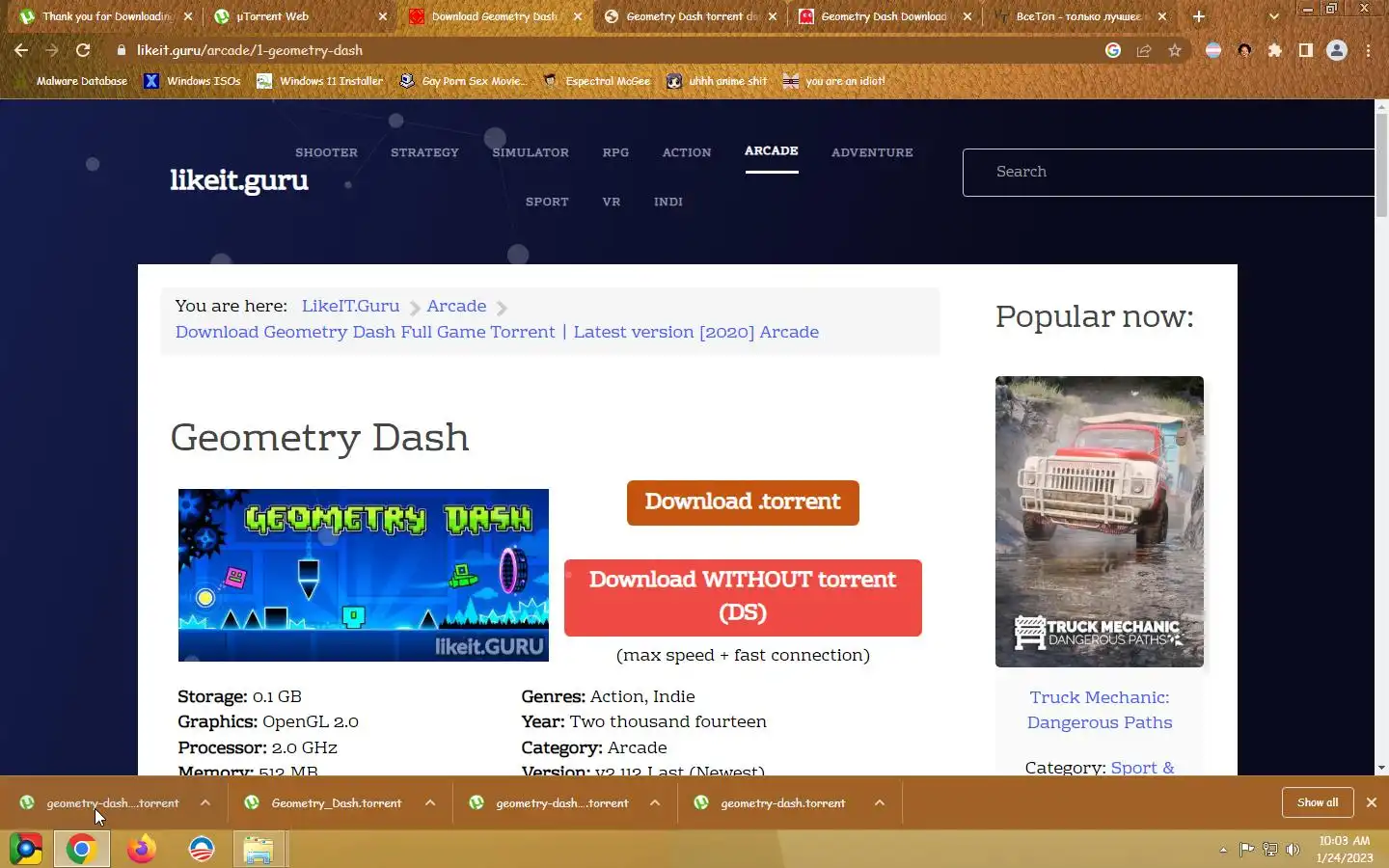The height and width of the screenshot is (868, 1389).
Task: Open the VR category
Action: (x=612, y=202)
